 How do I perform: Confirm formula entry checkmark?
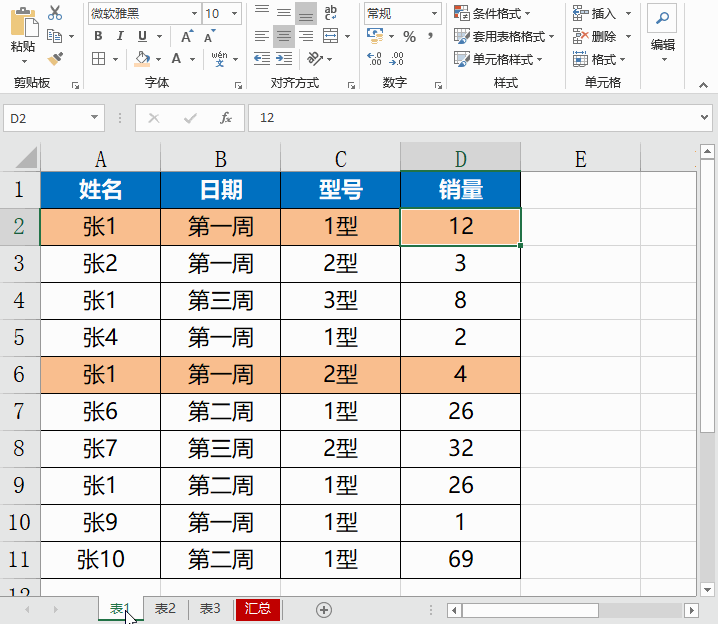point(190,118)
